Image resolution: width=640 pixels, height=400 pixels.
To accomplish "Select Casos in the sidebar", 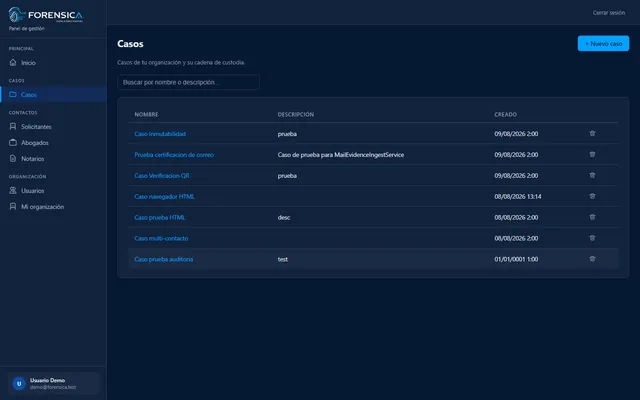I will (53, 94).
